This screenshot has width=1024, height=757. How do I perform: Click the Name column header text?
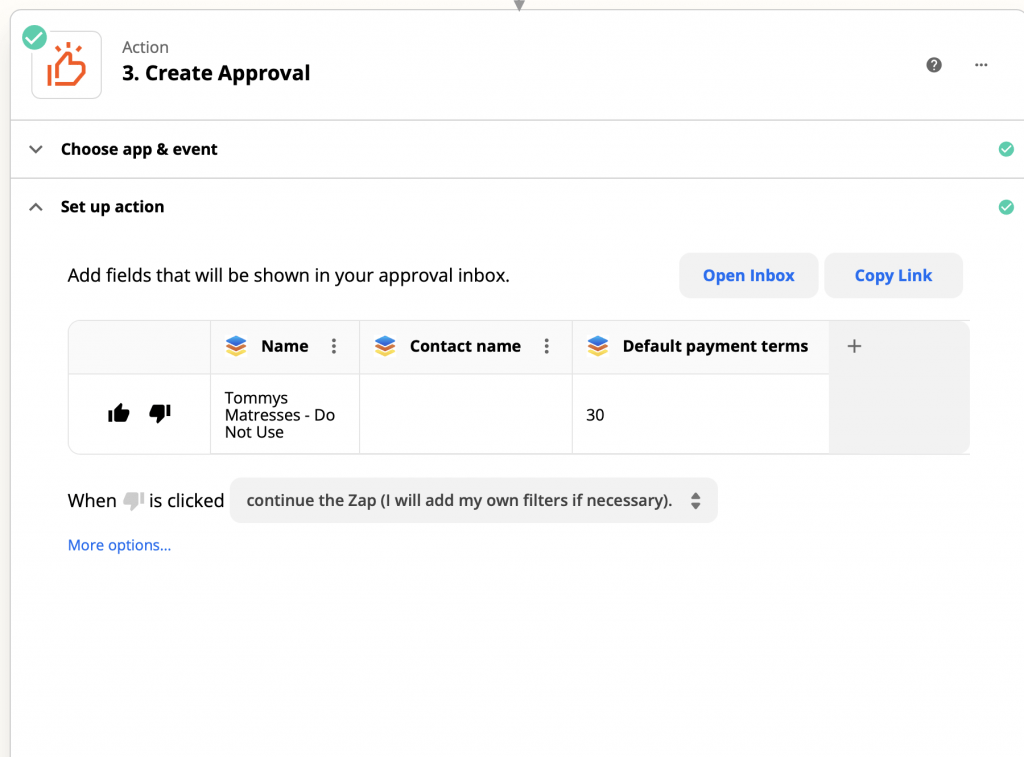(285, 346)
